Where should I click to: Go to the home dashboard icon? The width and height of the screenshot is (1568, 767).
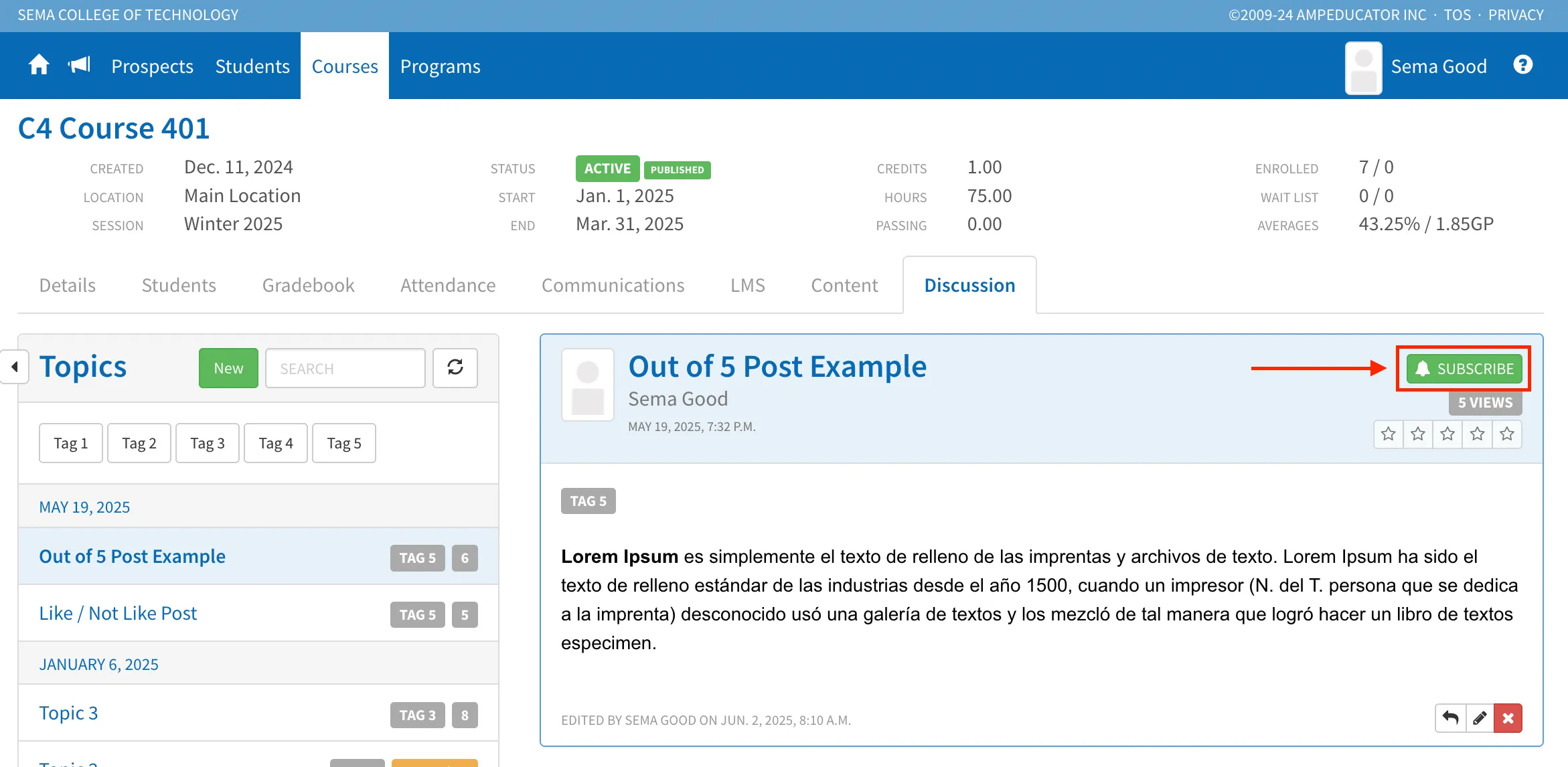point(39,65)
